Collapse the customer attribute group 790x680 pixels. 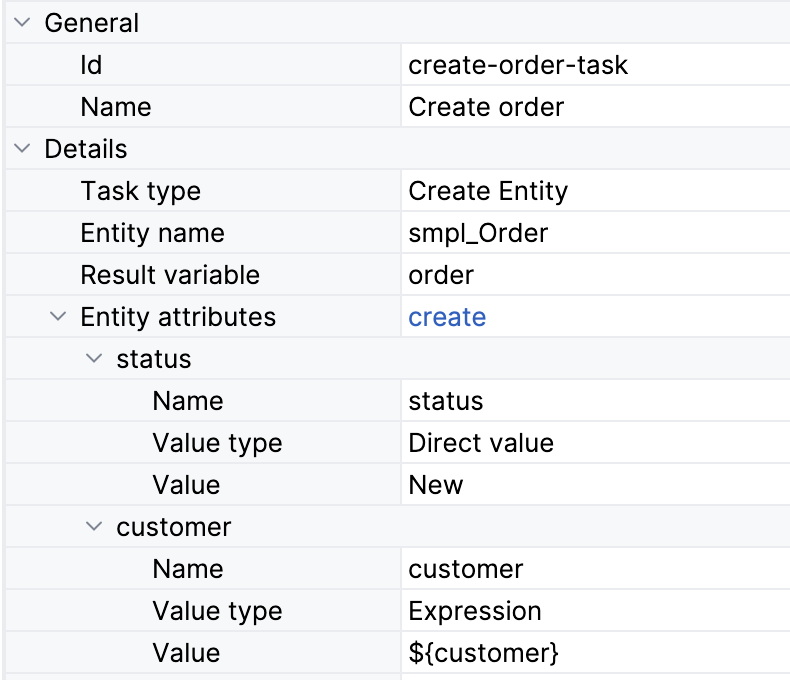(94, 527)
